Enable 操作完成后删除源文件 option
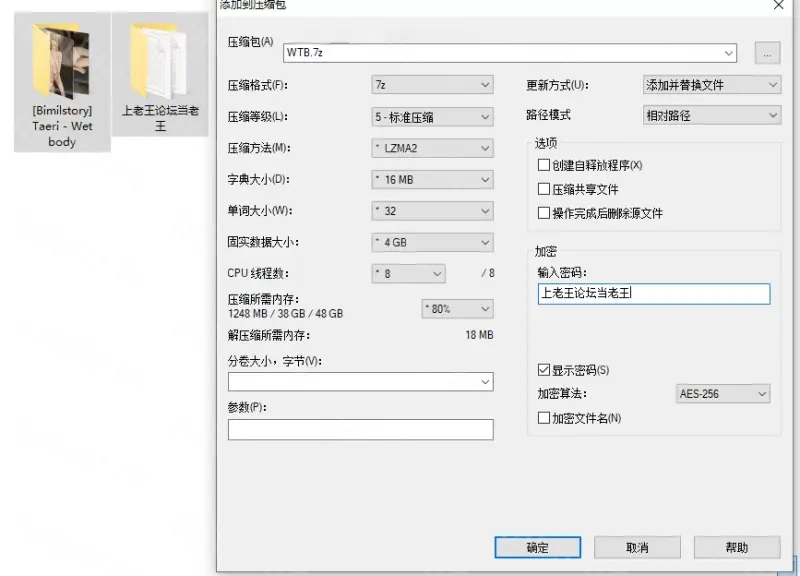This screenshot has width=800, height=576. coord(544,213)
